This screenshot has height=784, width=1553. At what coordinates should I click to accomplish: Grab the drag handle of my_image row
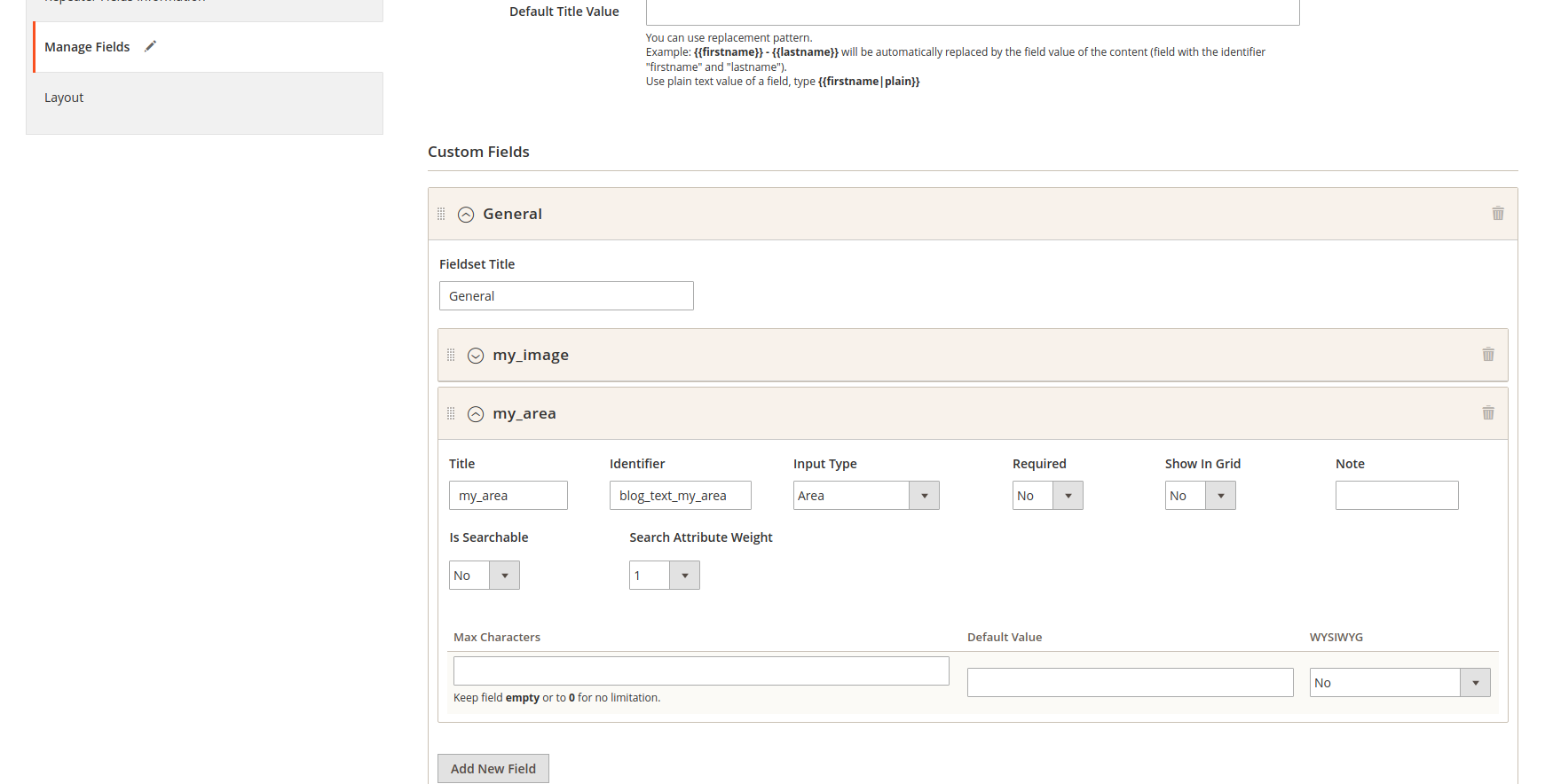coord(451,355)
